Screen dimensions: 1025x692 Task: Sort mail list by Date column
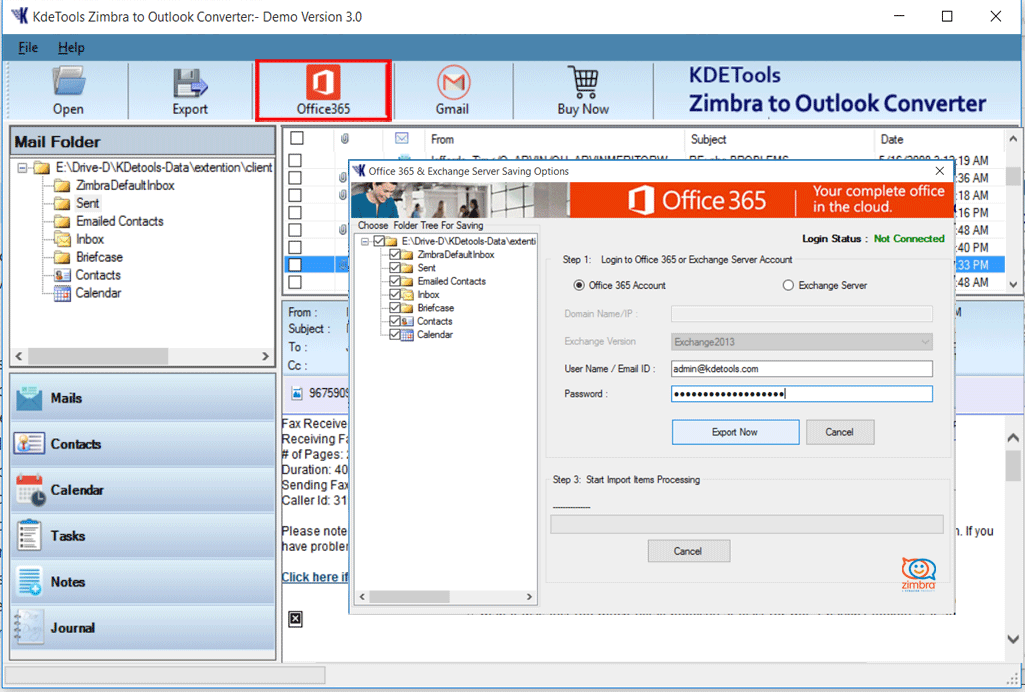(x=892, y=139)
